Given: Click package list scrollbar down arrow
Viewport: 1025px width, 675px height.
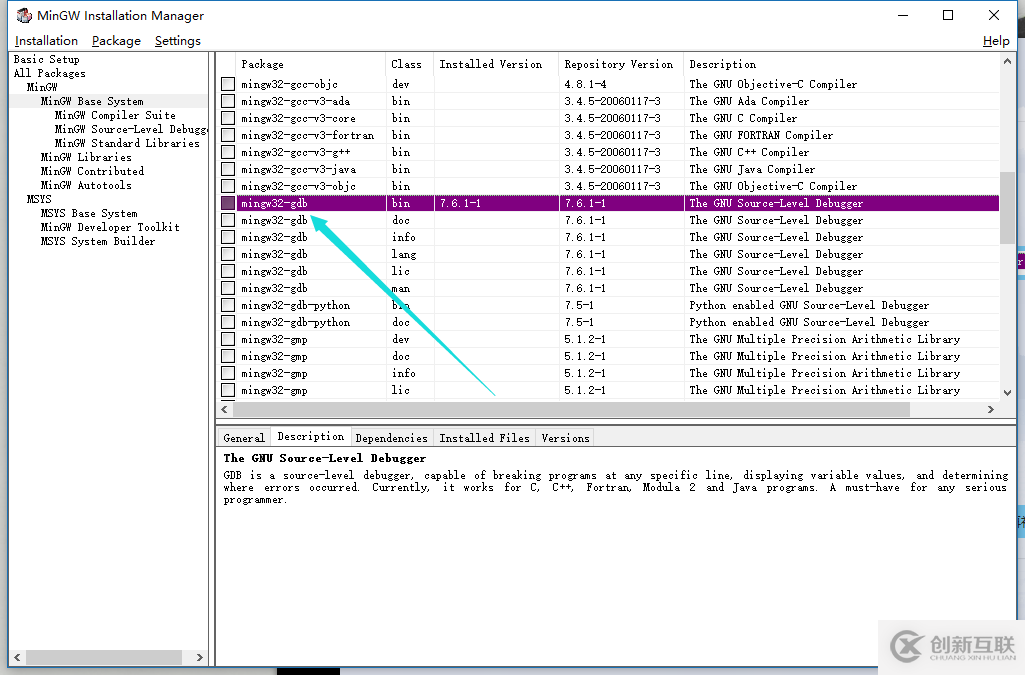Looking at the screenshot, I should coord(1007,393).
